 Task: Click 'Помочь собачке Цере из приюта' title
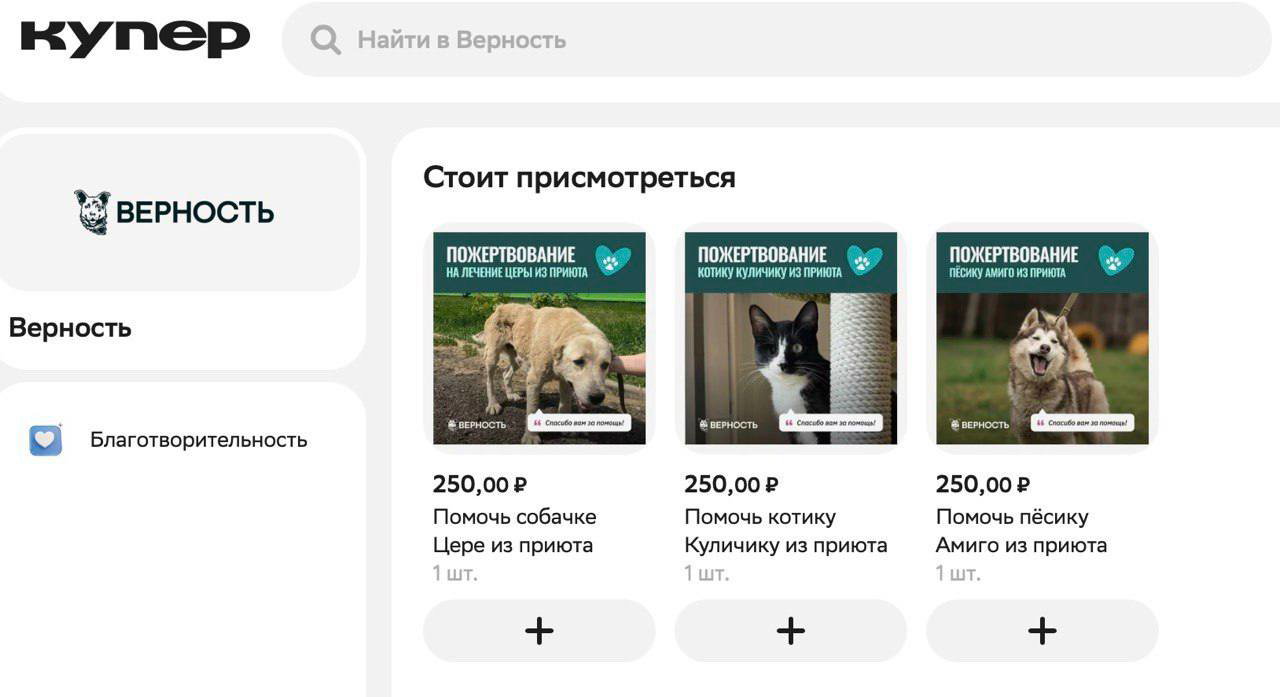point(515,531)
